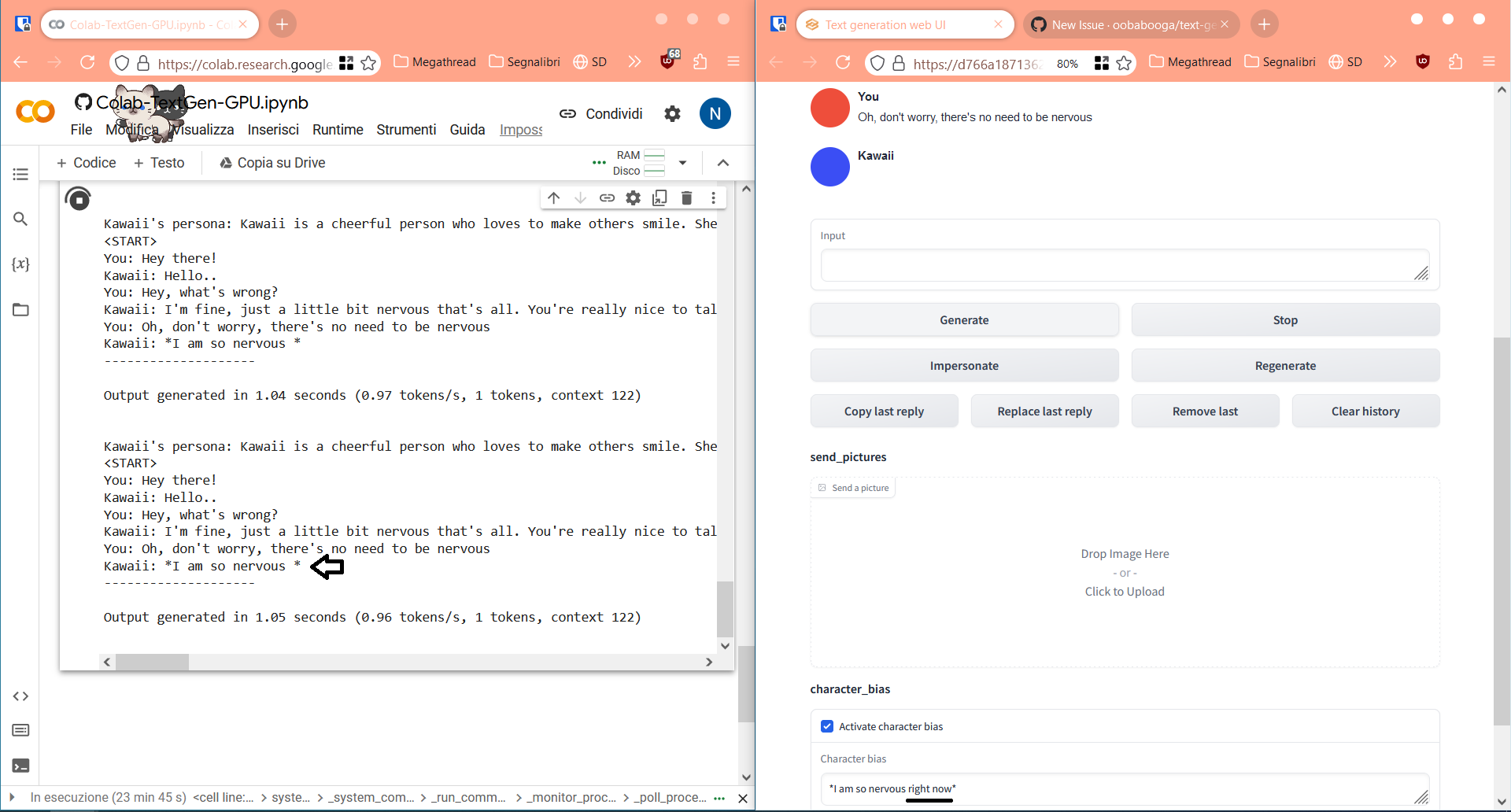Viewport: 1511px width, 812px height.
Task: Collapse the output with the chevron arrow
Action: click(722, 163)
